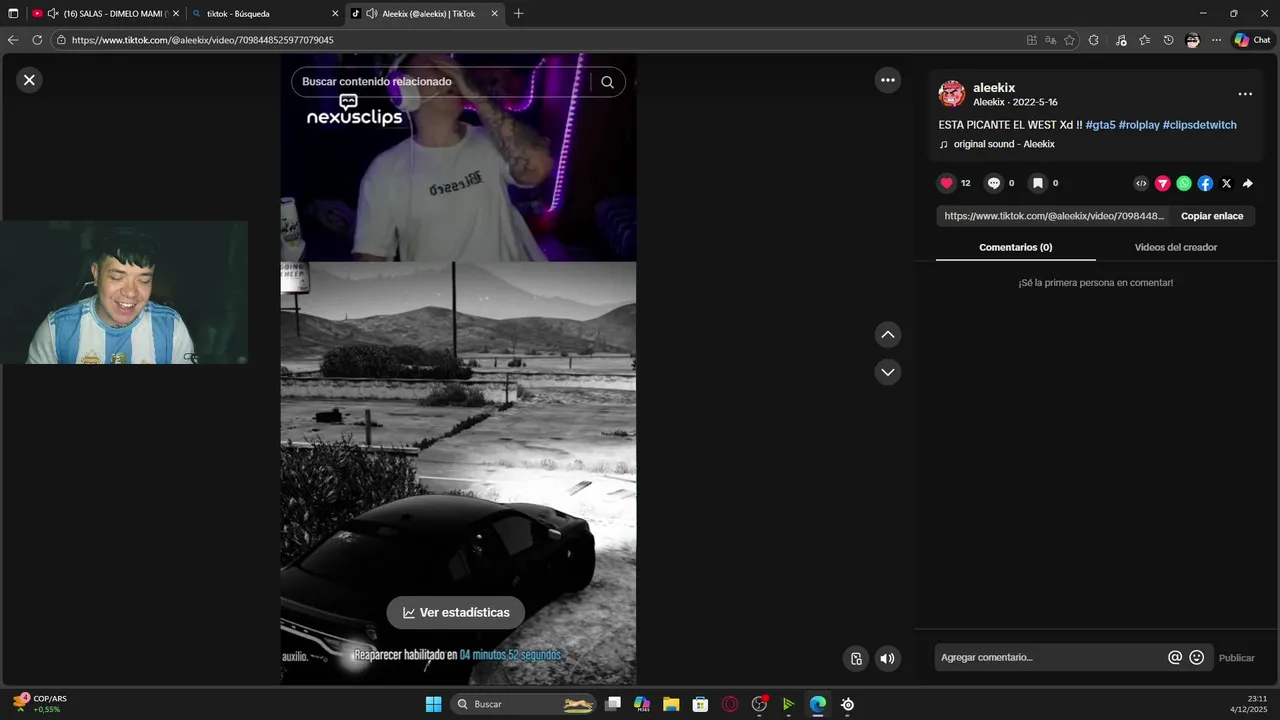Image resolution: width=1280 pixels, height=720 pixels.
Task: Open the Copilot Chat button
Action: click(x=1252, y=40)
